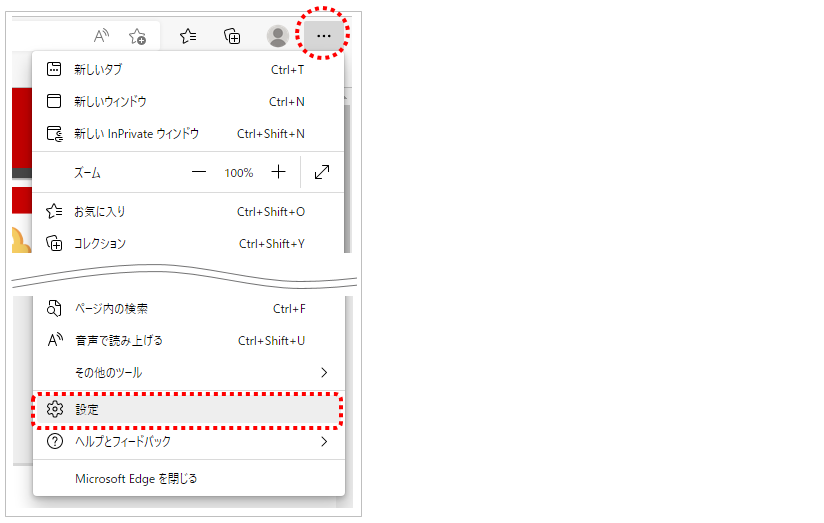824x523 pixels.
Task: Click the gear icon beside 設定
Action: tap(55, 409)
